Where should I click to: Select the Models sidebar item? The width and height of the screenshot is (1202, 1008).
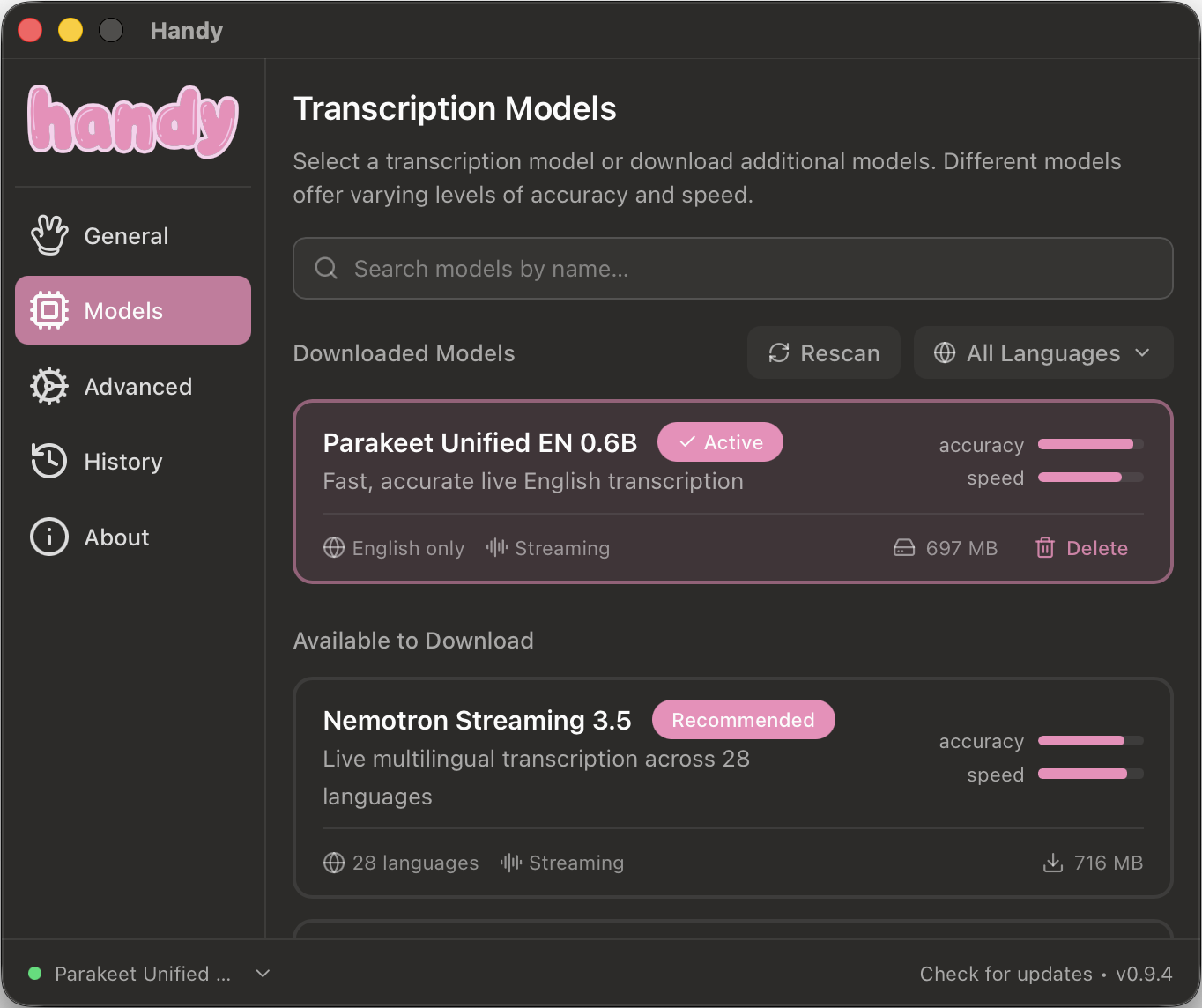coord(133,310)
